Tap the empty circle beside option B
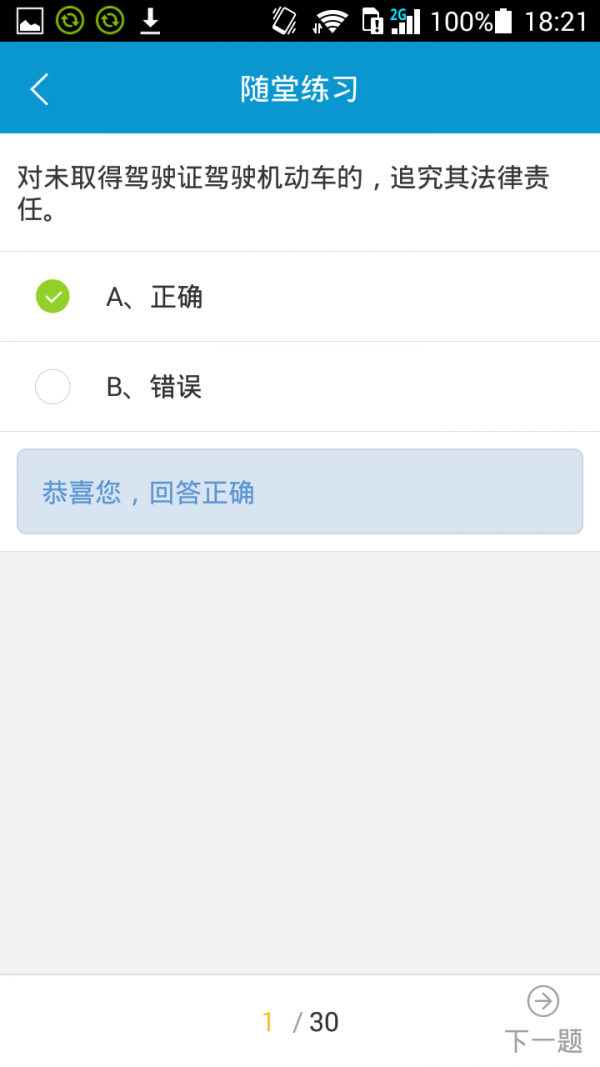 tap(52, 386)
